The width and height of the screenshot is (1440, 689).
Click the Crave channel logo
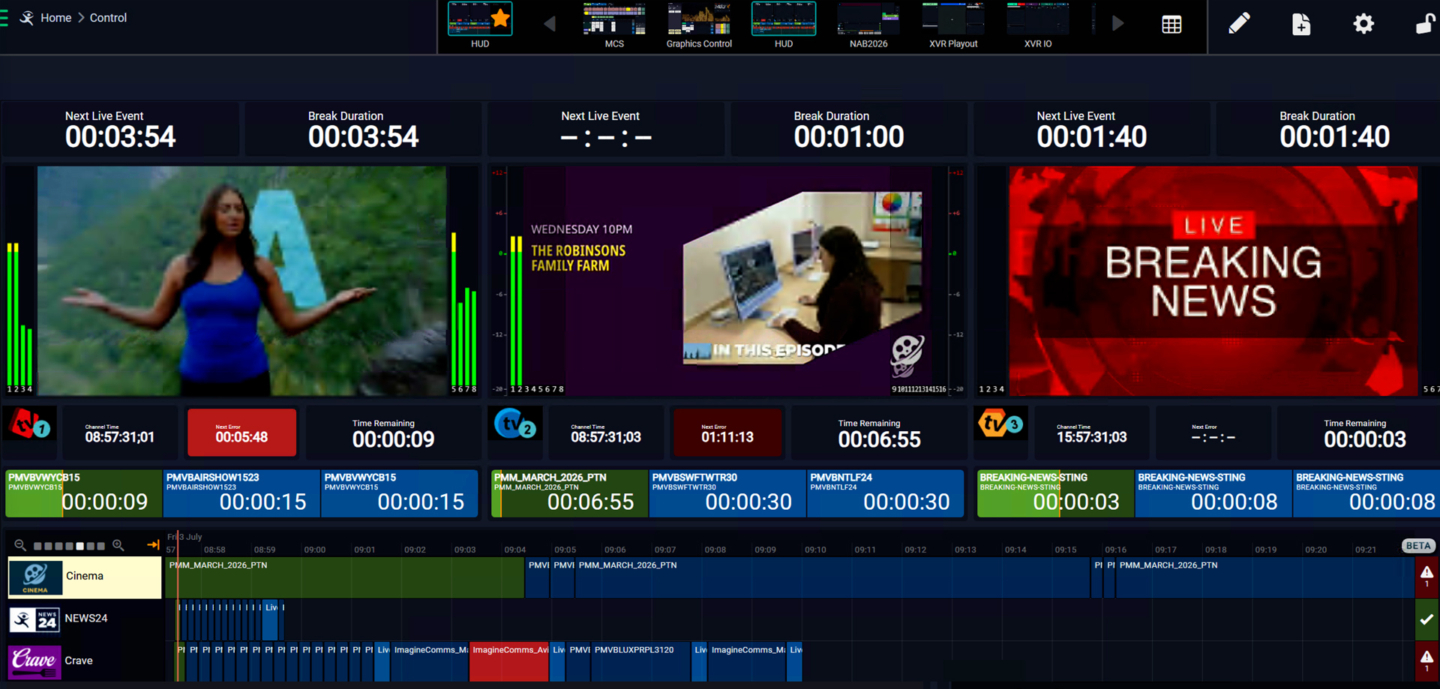tap(35, 661)
